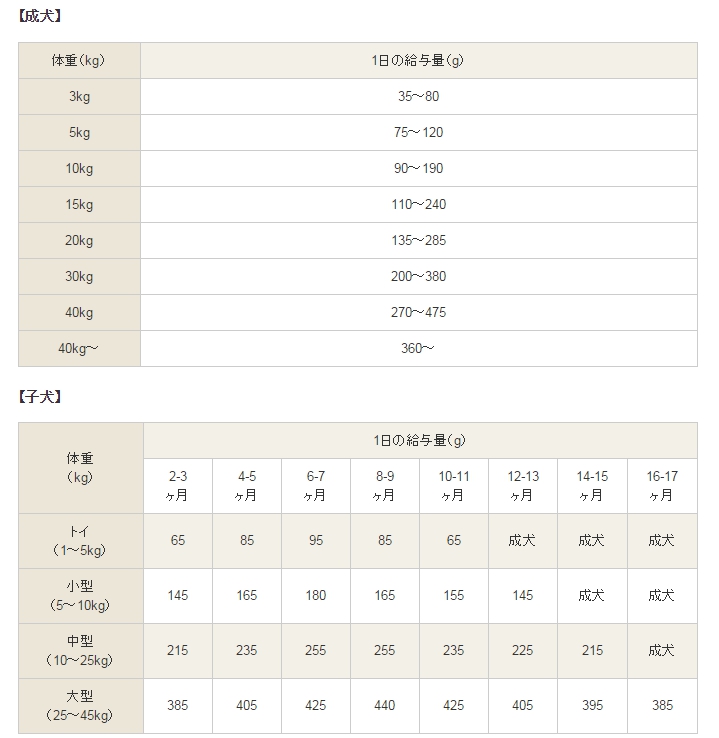Click the 180 value in the 小型 row
The width and height of the screenshot is (719, 738).
click(316, 595)
